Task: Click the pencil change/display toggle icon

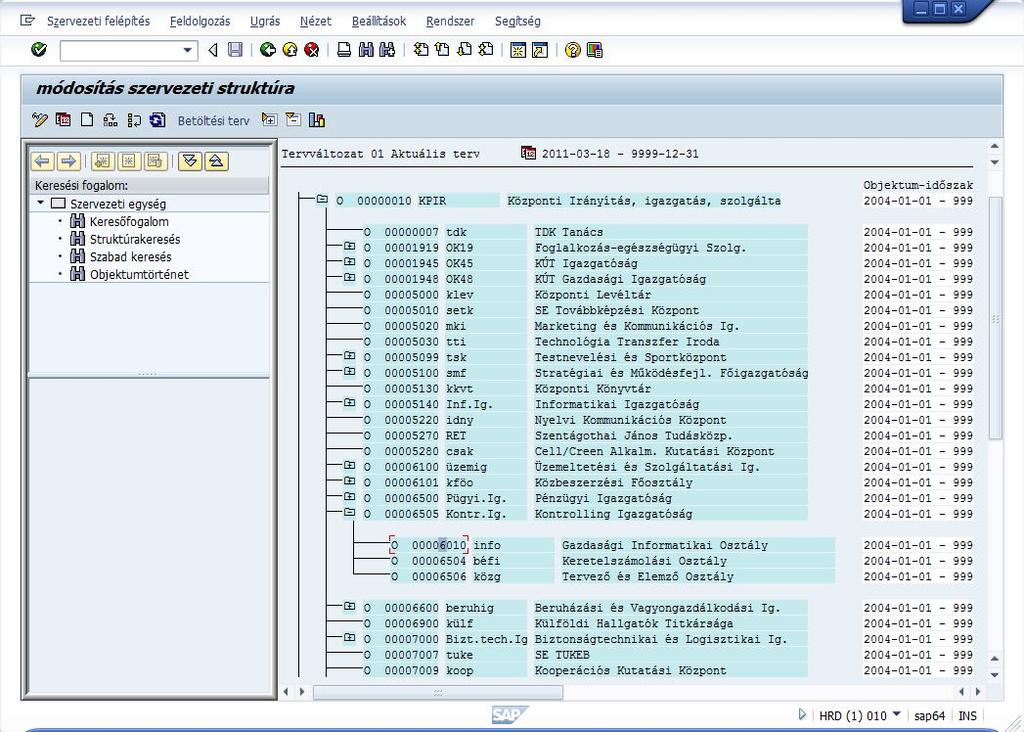Action: tap(39, 119)
